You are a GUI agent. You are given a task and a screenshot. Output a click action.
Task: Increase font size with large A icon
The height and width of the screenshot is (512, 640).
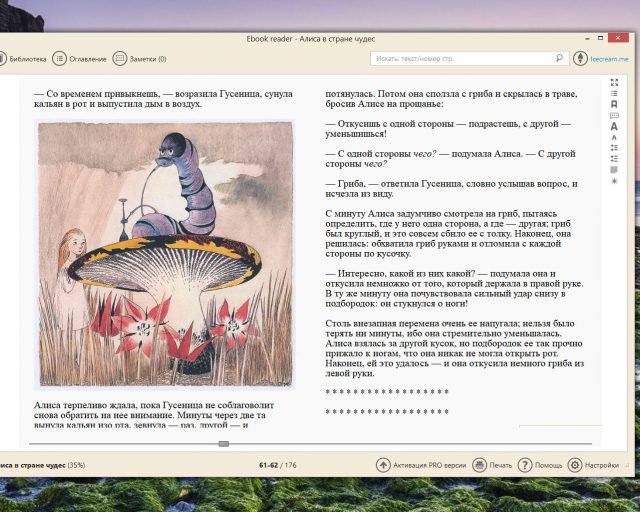614,127
